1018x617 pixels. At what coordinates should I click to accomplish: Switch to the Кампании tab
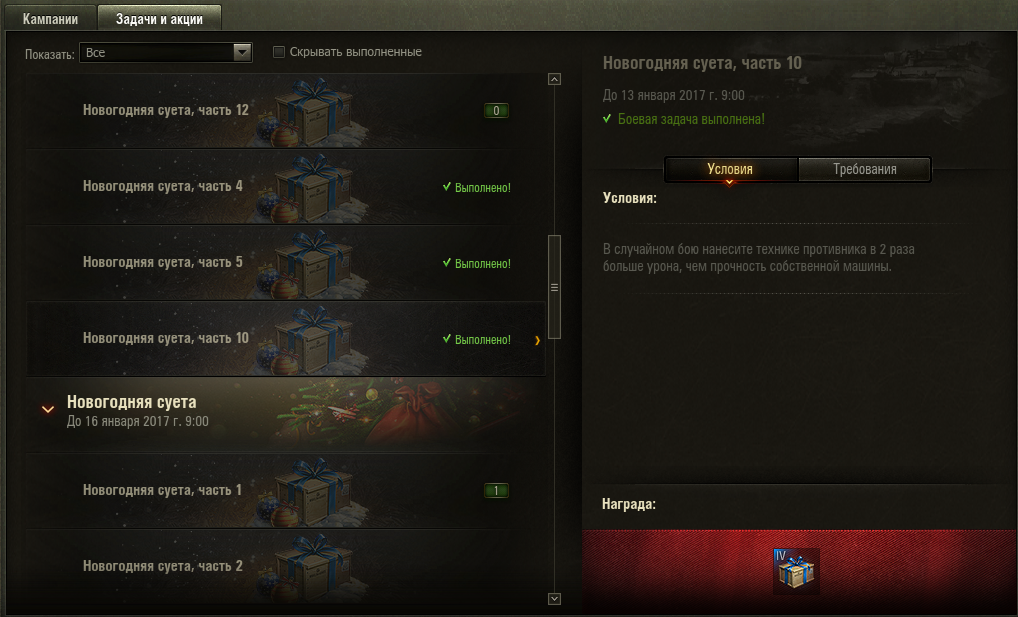[50, 19]
